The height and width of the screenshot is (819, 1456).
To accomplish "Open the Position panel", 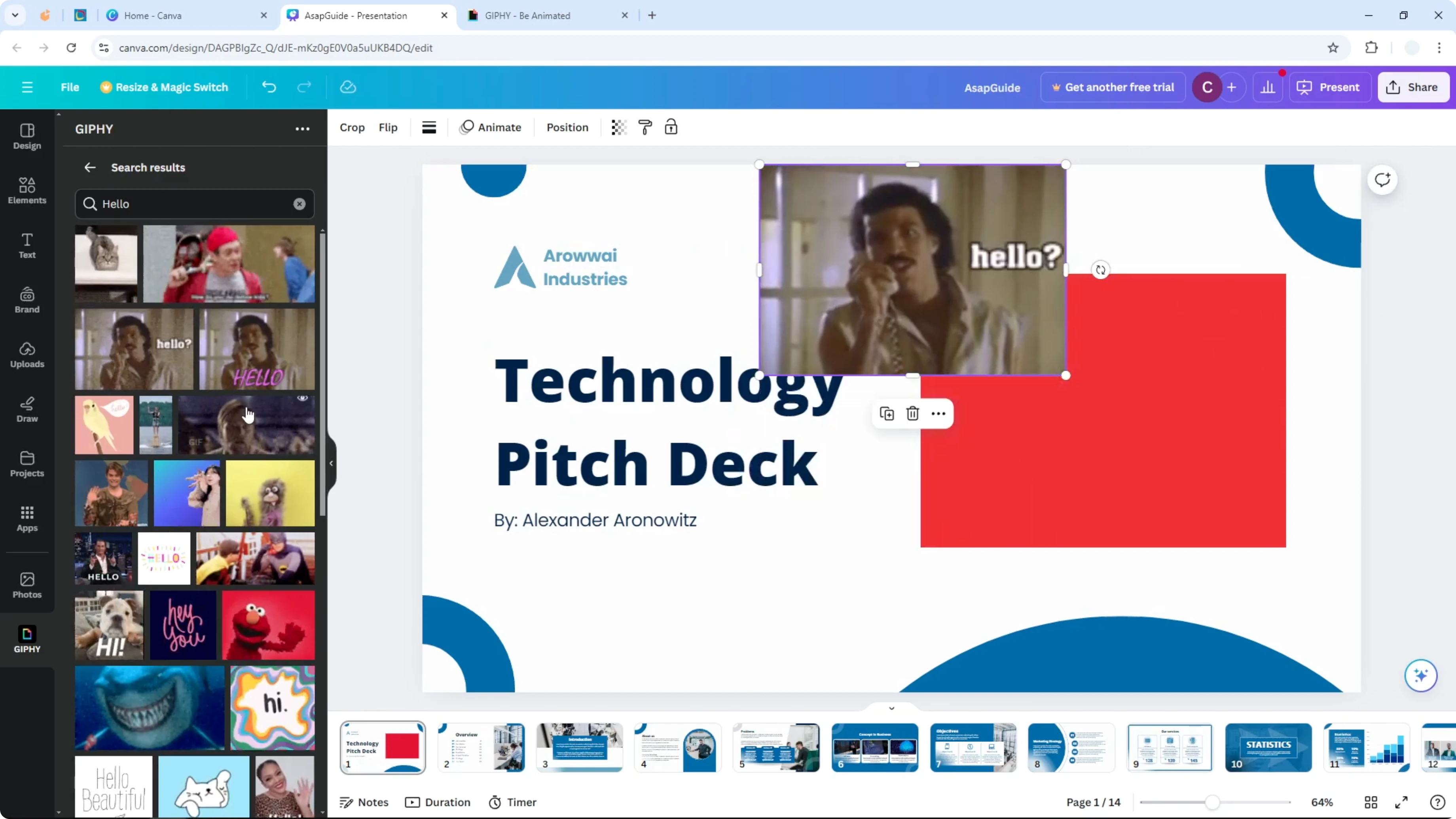I will [567, 127].
